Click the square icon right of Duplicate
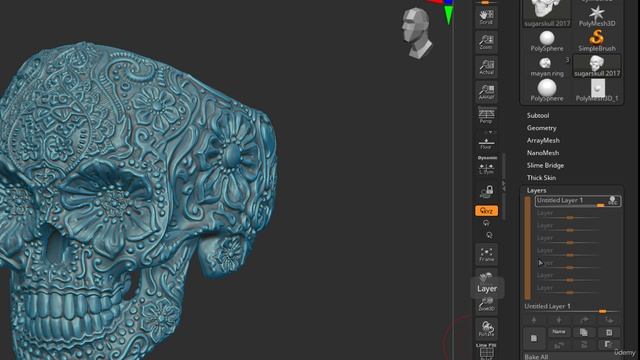 [609, 332]
